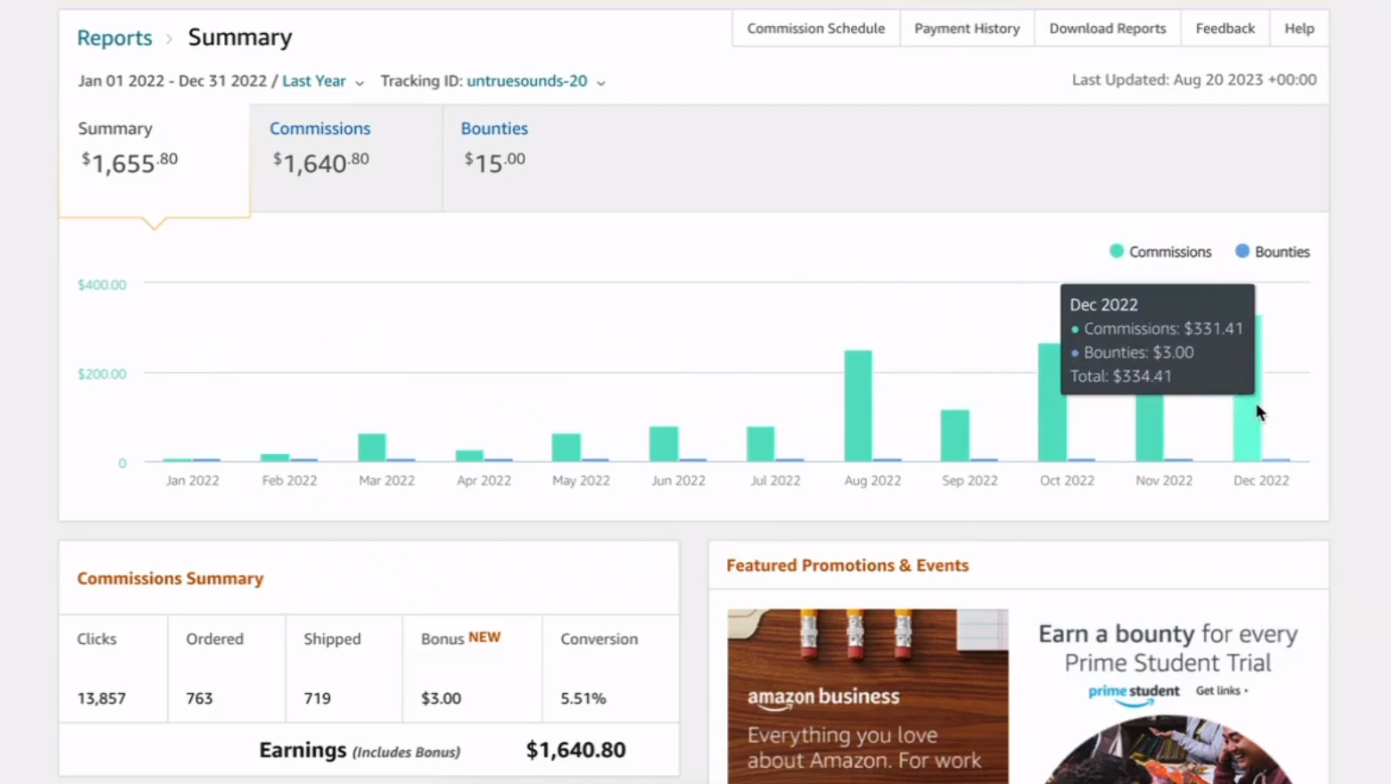This screenshot has width=1391, height=784.
Task: Click the Bonus NEW column header
Action: [461, 638]
